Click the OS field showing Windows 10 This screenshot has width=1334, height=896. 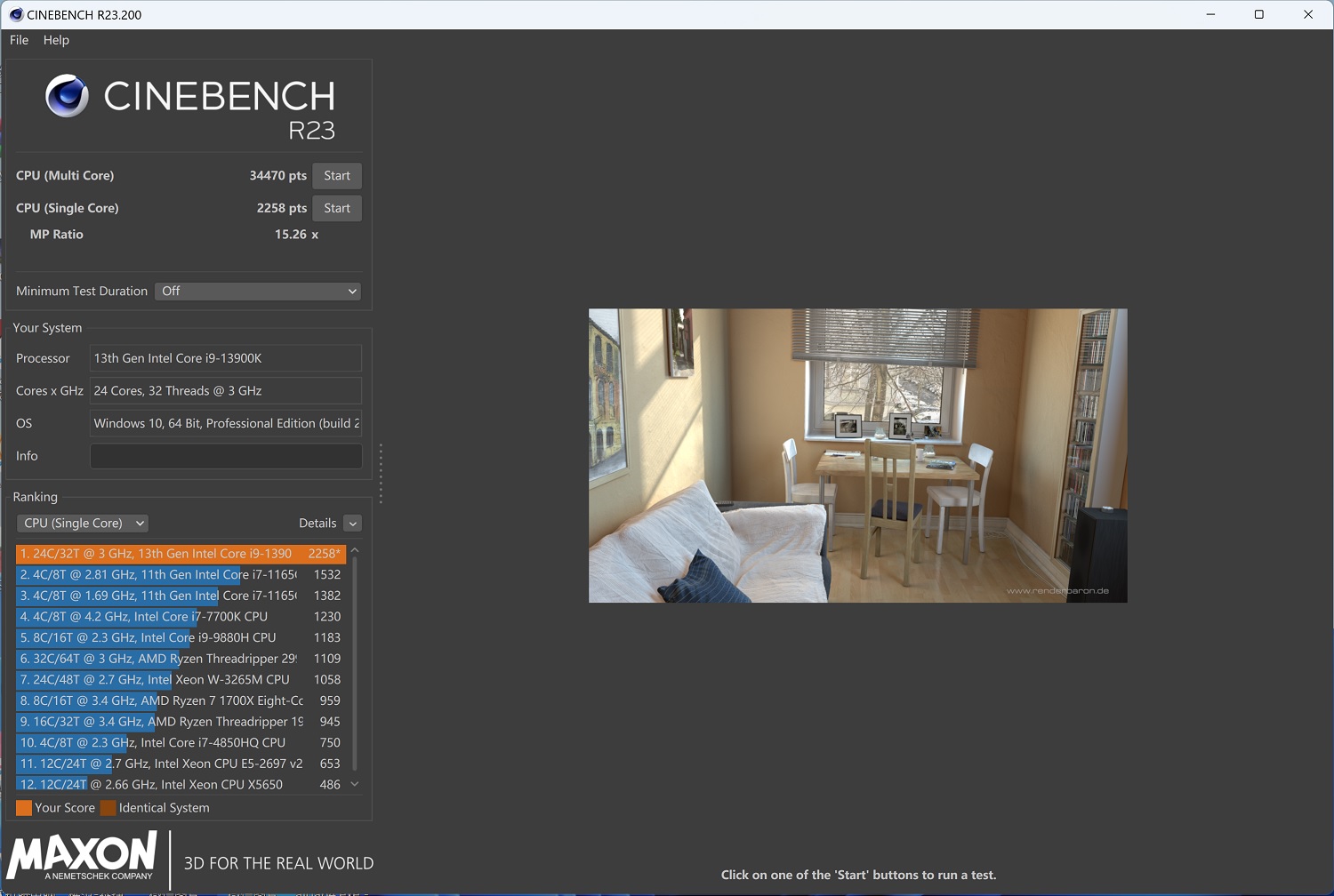pos(226,423)
